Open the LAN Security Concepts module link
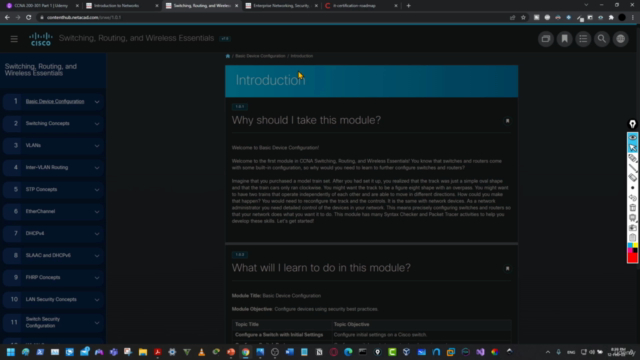This screenshot has width=640, height=360. pyautogui.click(x=51, y=299)
